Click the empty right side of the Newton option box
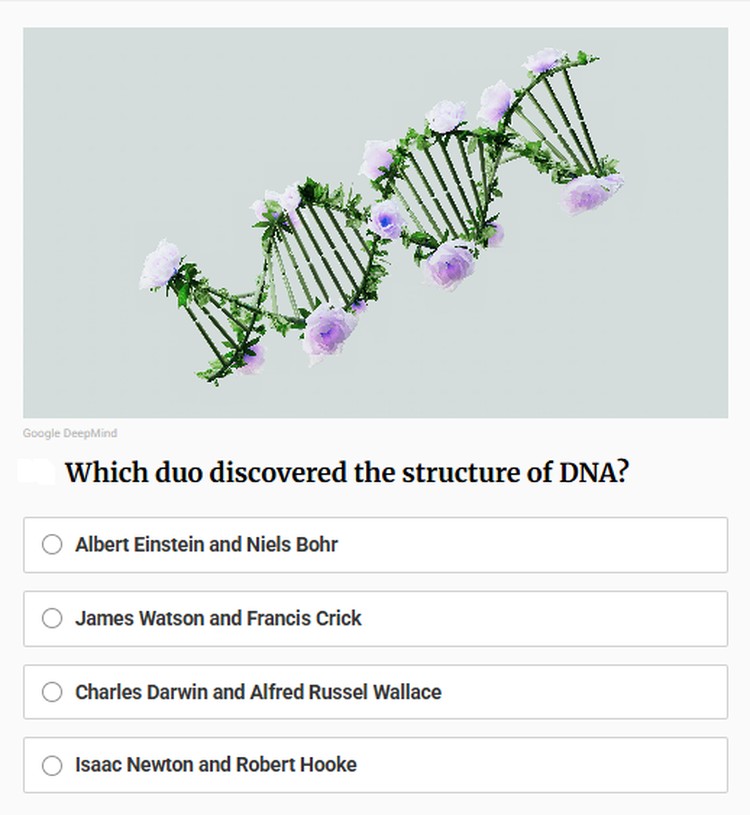 [x=600, y=765]
